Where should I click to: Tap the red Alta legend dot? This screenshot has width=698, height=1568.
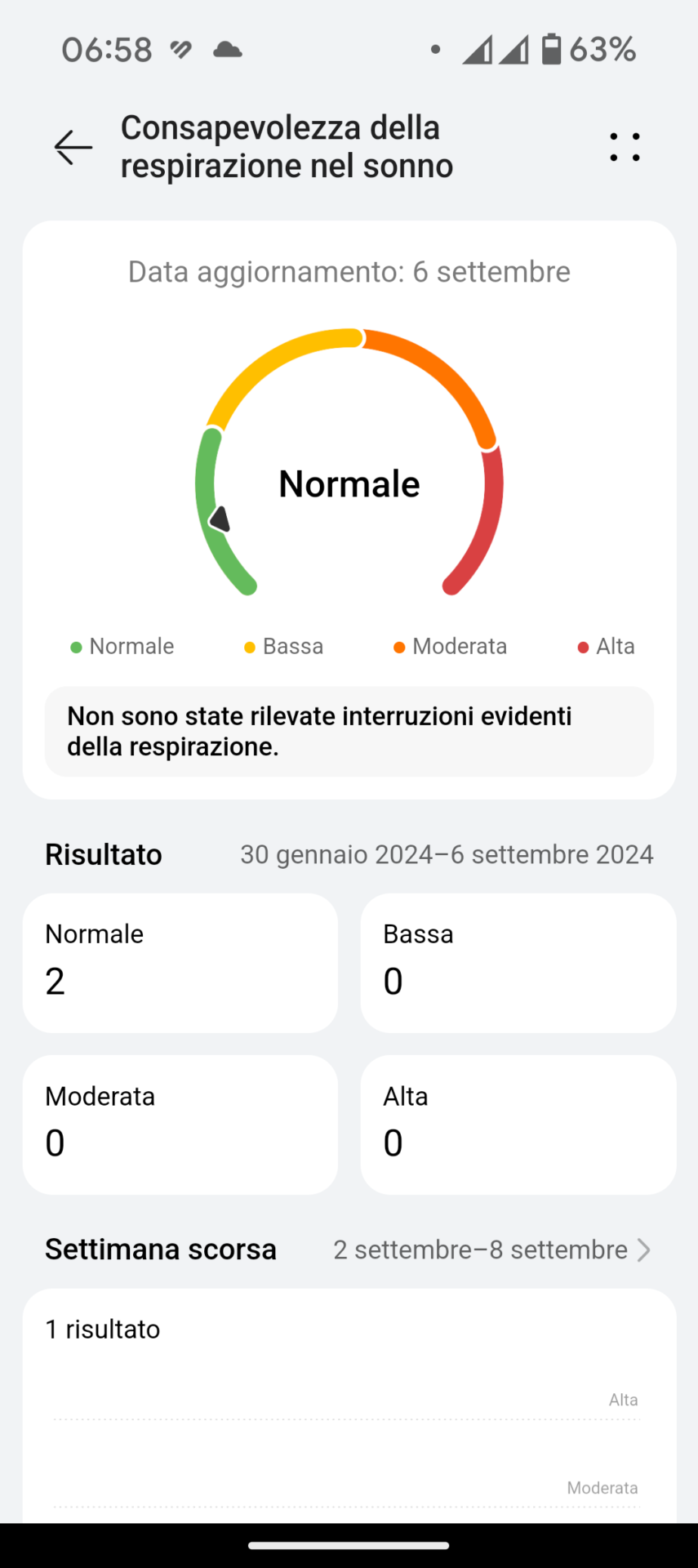583,647
